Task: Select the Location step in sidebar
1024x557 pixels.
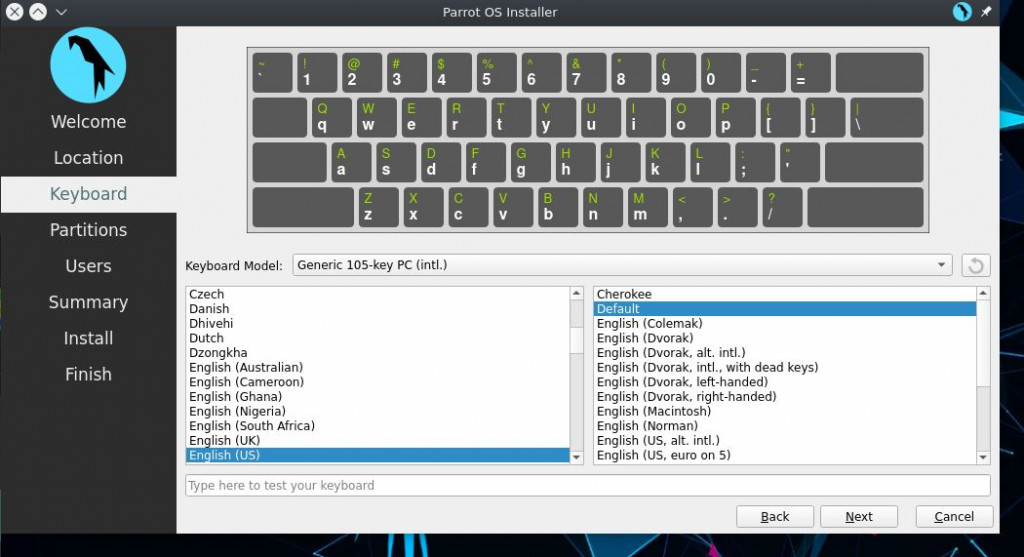Action: click(88, 157)
